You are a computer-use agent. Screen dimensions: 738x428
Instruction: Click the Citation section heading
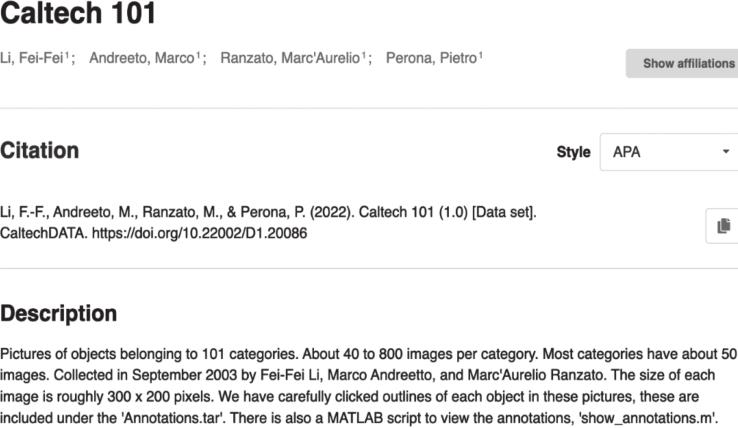40,151
